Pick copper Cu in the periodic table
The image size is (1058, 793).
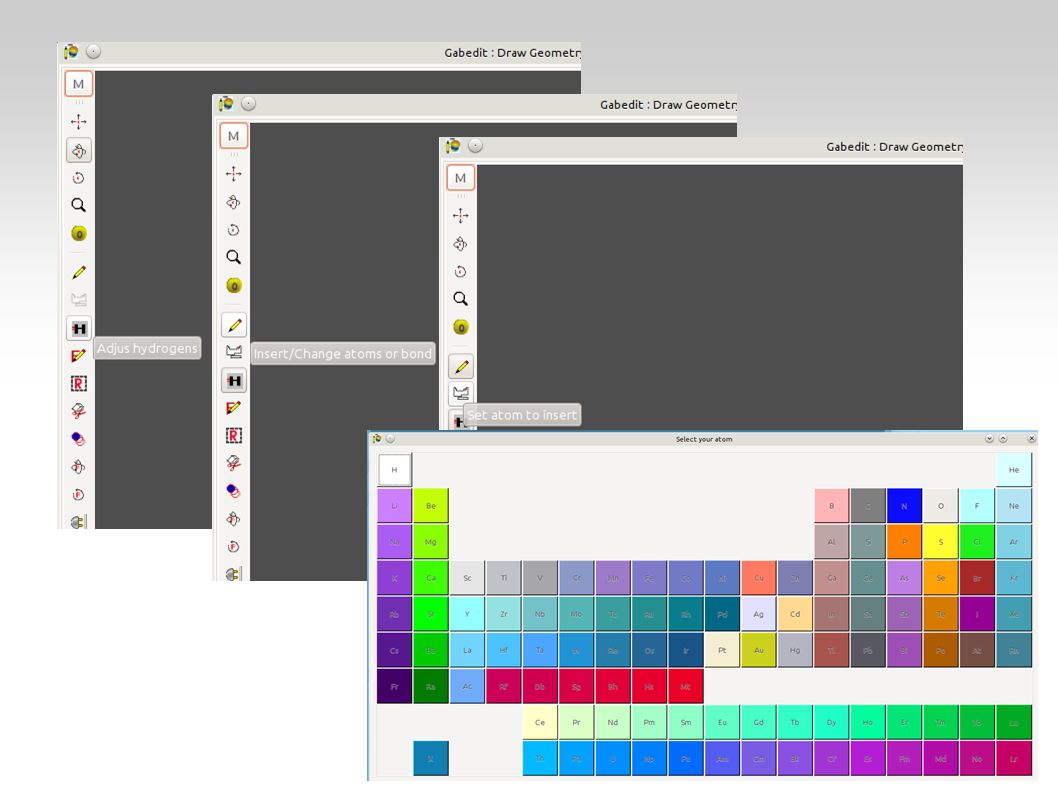758,578
